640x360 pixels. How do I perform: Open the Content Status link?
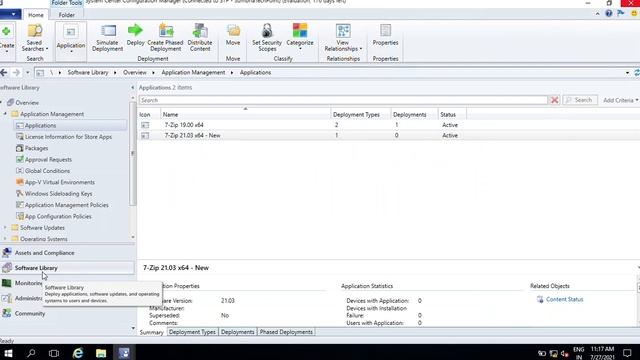(564, 299)
